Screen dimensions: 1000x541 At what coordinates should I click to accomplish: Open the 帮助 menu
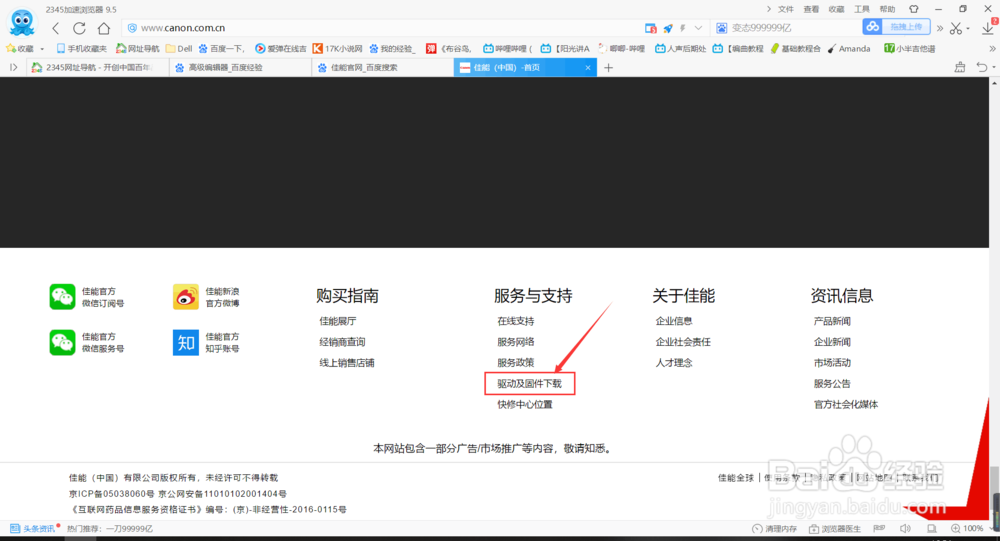tap(887, 9)
